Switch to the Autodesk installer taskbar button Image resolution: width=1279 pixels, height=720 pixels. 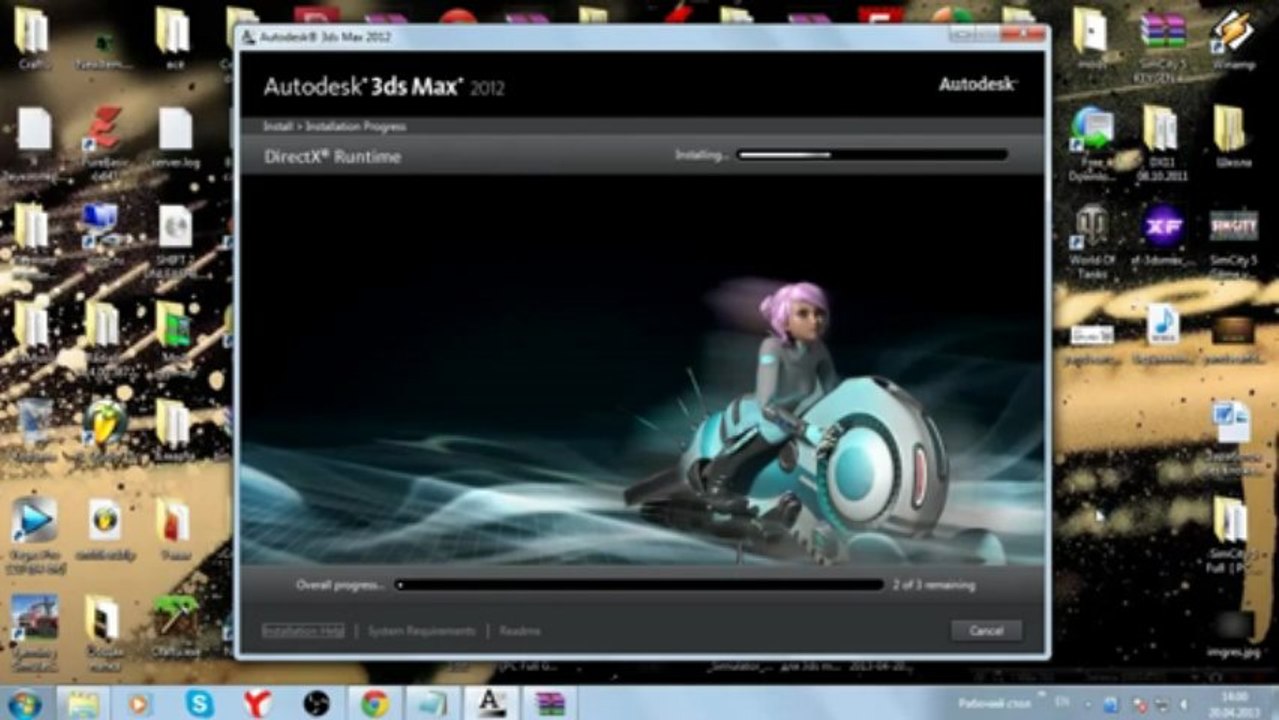pos(491,703)
